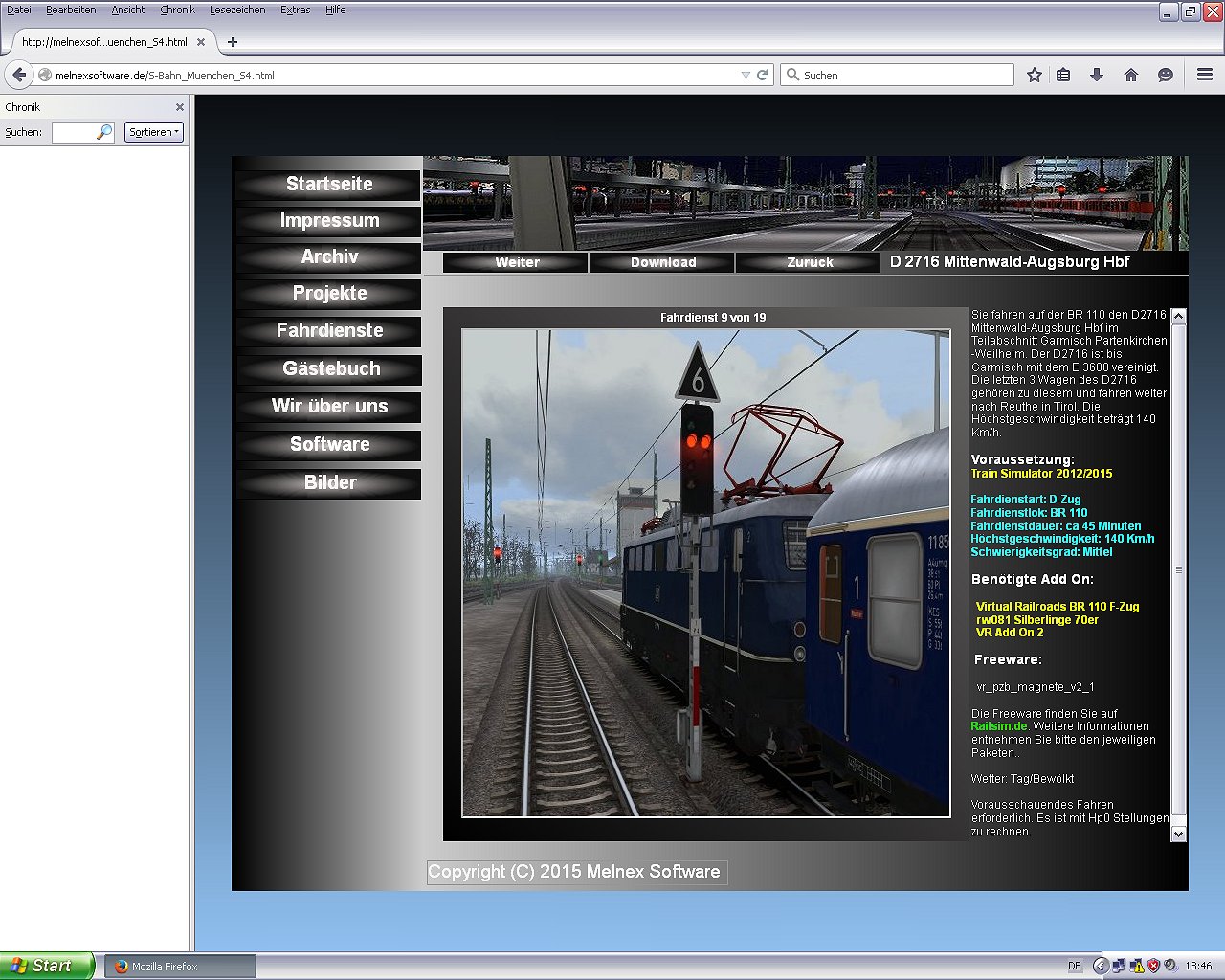This screenshot has height=980, width=1225.
Task: Bookmark this page with the star icon
Action: pyautogui.click(x=1035, y=75)
